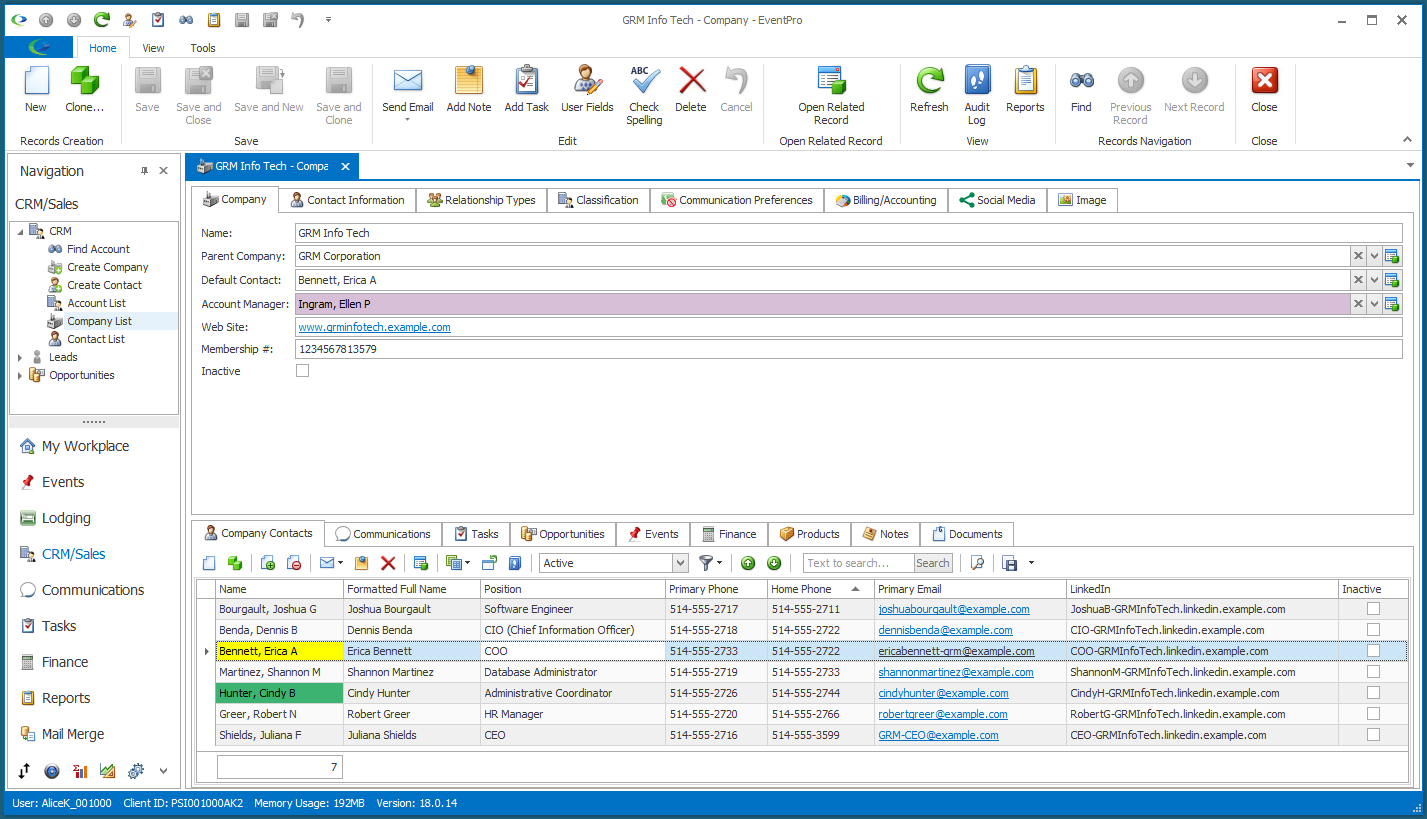Sort contacts by Home Phone column header
This screenshot has width=1427, height=819.
pyautogui.click(x=821, y=589)
